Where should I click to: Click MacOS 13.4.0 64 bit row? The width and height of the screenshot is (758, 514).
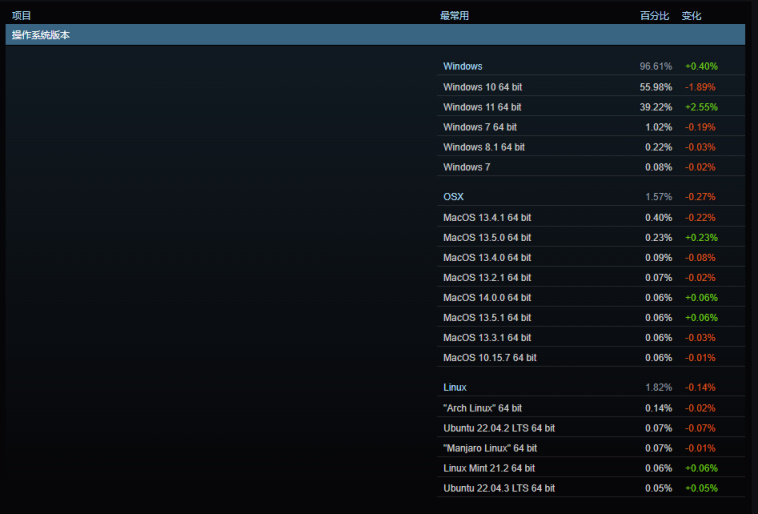[591, 258]
